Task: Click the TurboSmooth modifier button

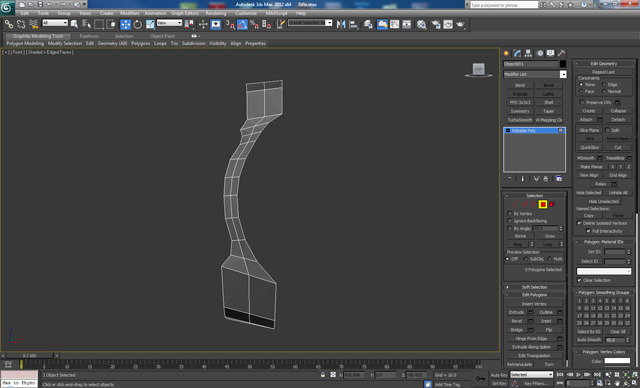Action: 520,120
